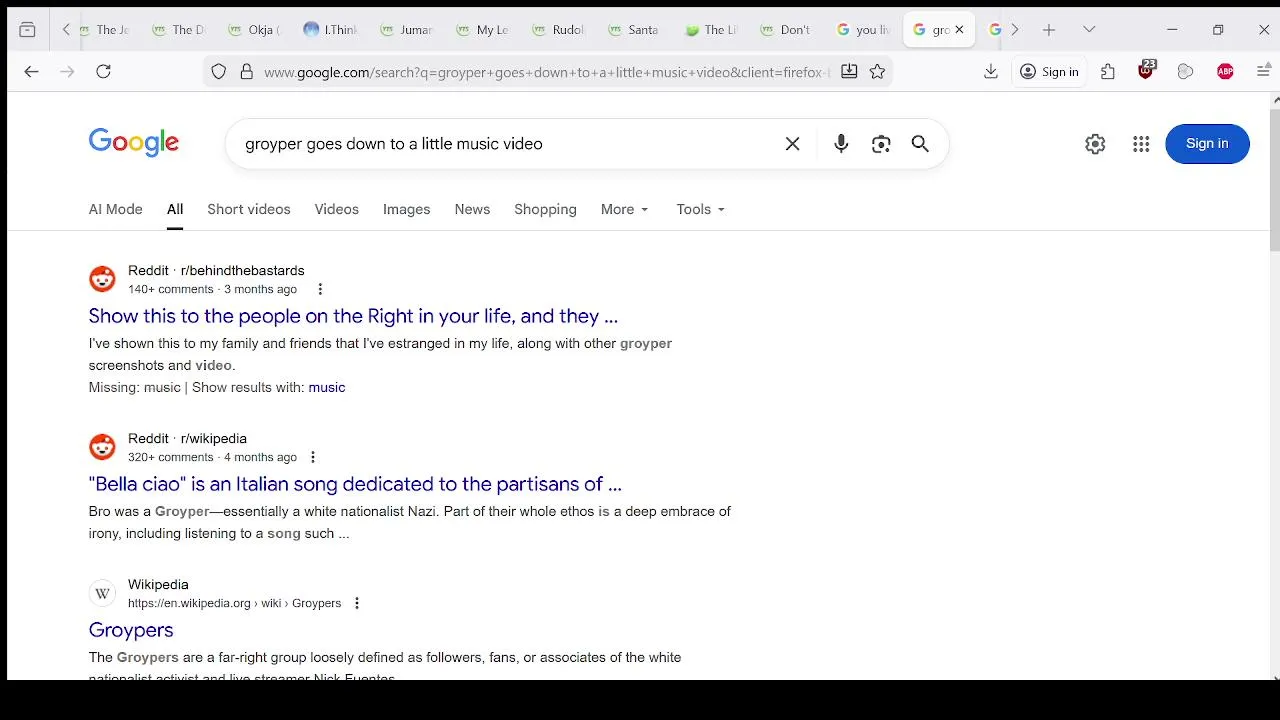1280x720 pixels.
Task: Close the active Google search tab
Action: pyautogui.click(x=959, y=30)
